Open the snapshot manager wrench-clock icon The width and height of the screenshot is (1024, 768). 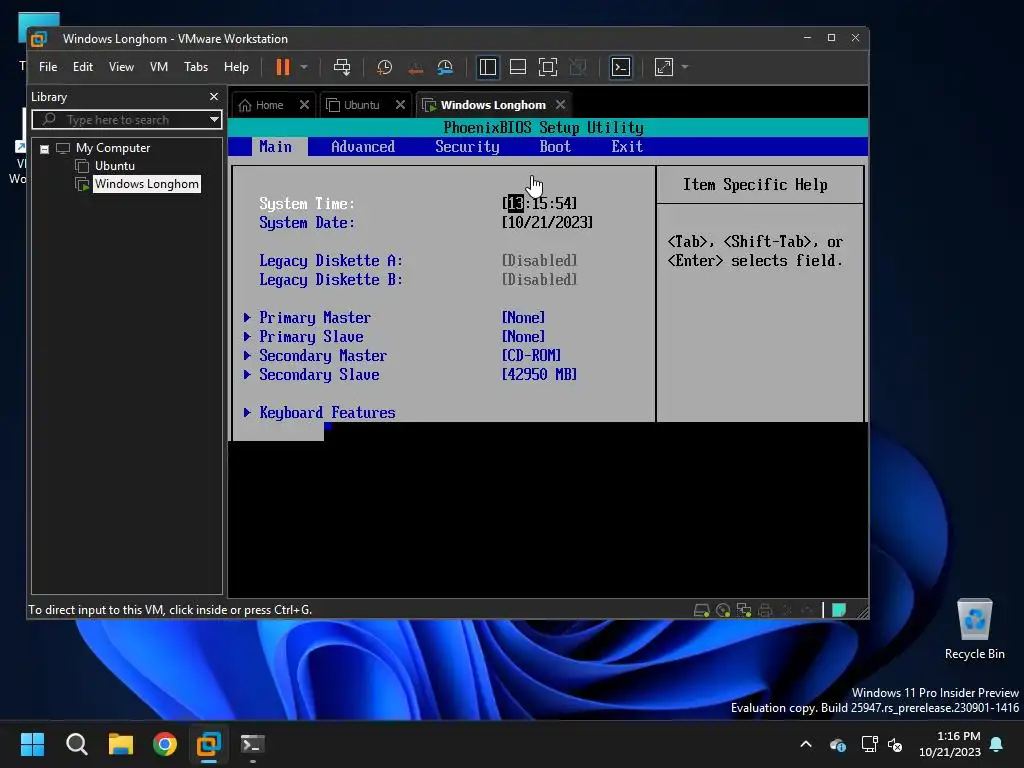tap(445, 67)
